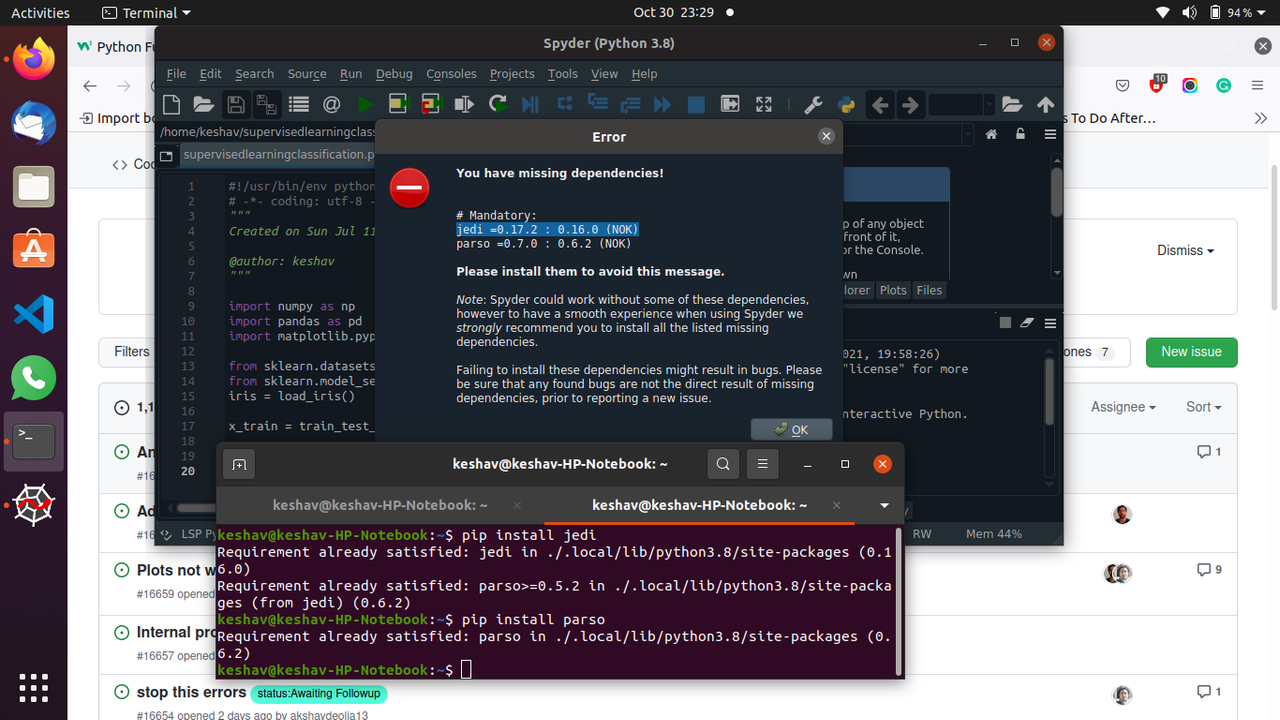Open the terminal tab switcher arrow
1280x720 pixels.
(884, 505)
